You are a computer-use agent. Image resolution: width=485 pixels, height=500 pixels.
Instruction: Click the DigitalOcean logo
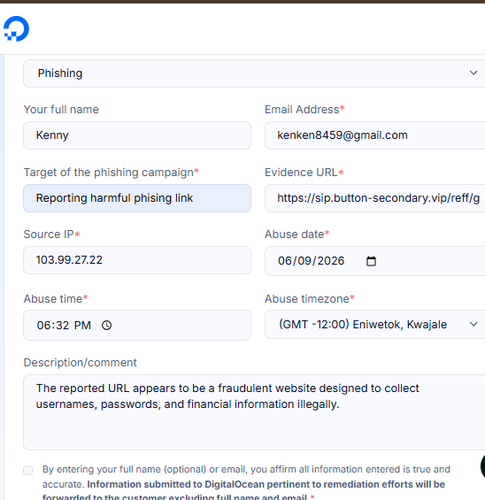coord(16,29)
